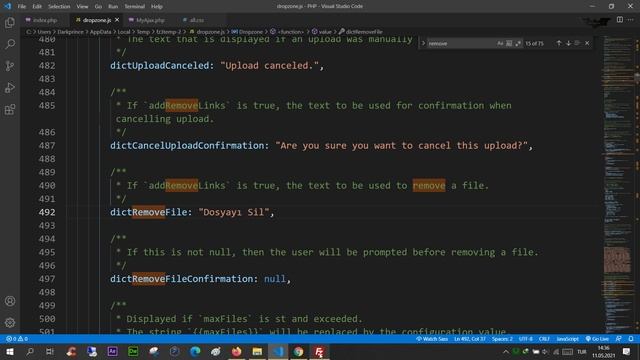Screen dimensions: 640x360
Task: Toggle Match Whole Word in find widget
Action: point(509,43)
